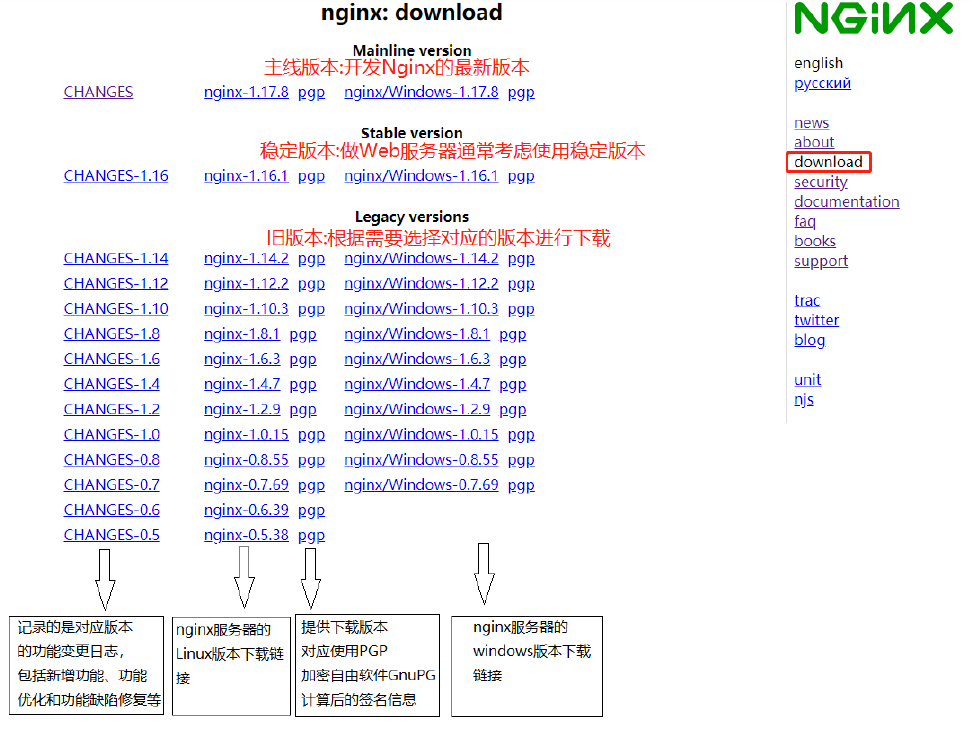Open CHANGES-1.4 changelog
This screenshot has height=736, width=972.
pyautogui.click(x=112, y=384)
